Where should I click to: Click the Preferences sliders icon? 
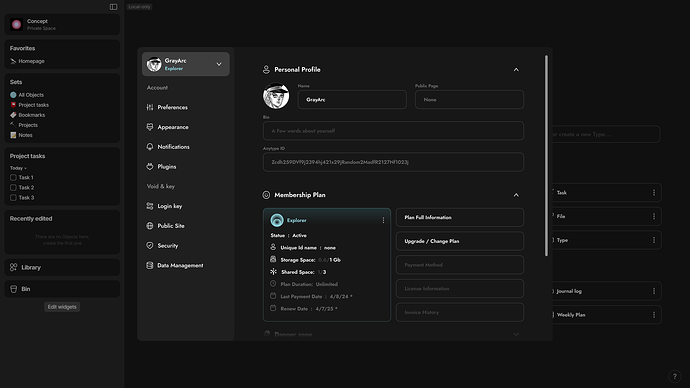150,107
